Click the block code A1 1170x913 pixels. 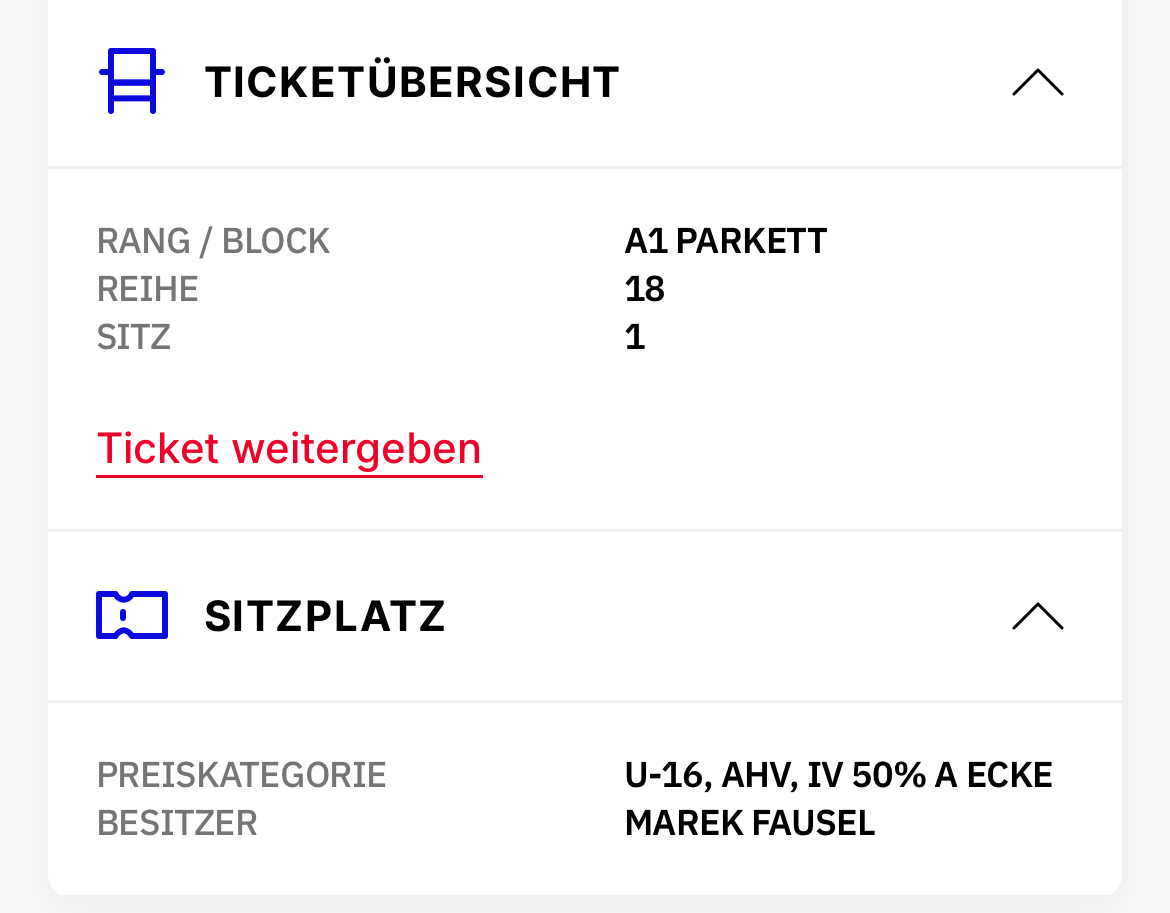click(x=646, y=241)
